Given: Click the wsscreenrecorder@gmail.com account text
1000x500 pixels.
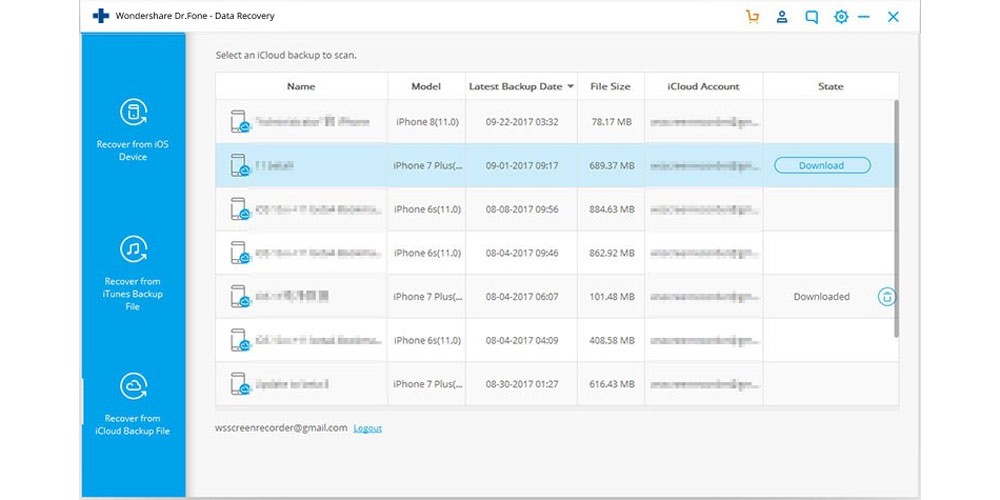Looking at the screenshot, I should tap(281, 428).
